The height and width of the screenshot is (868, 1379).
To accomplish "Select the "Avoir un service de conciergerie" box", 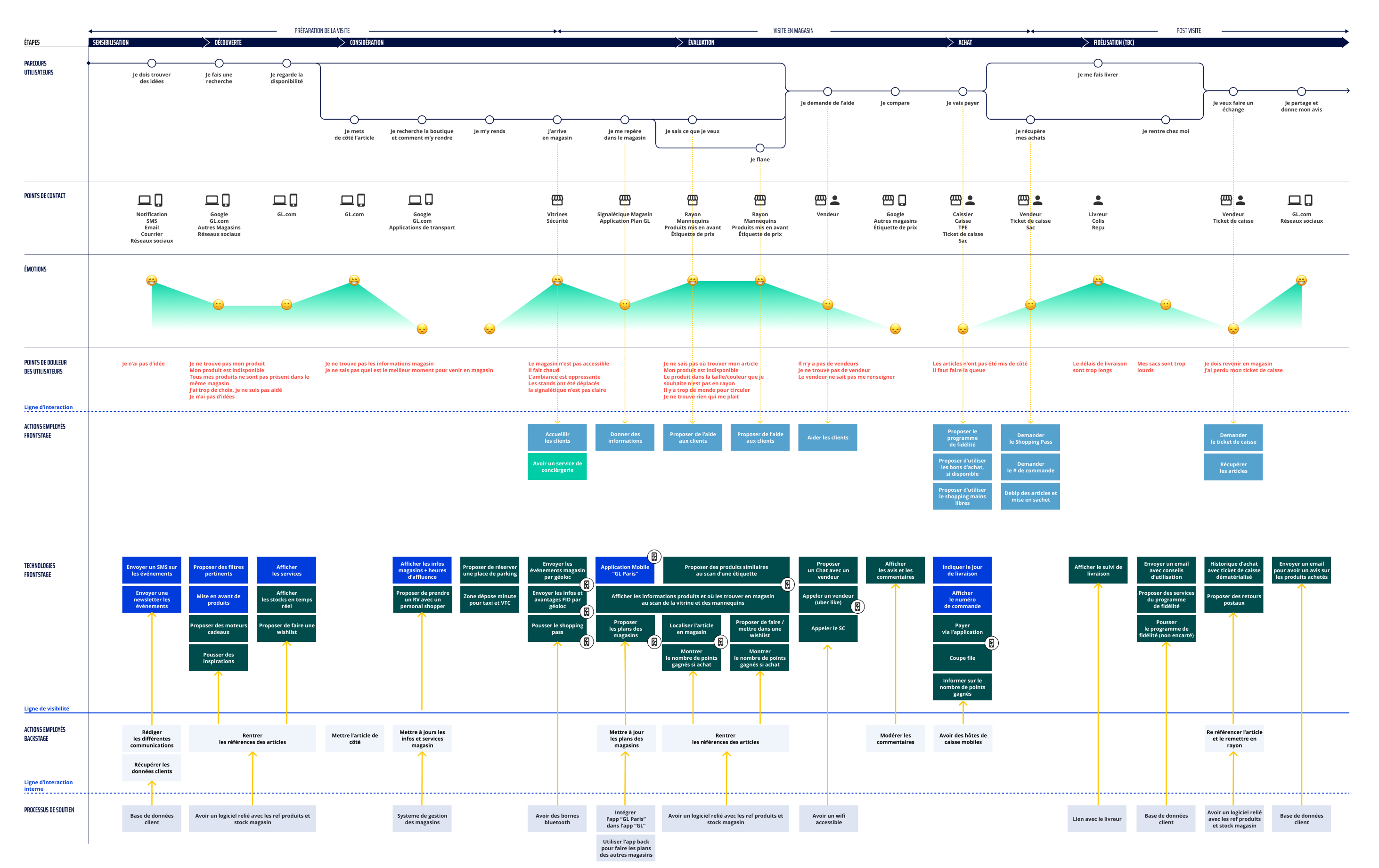I will point(557,466).
